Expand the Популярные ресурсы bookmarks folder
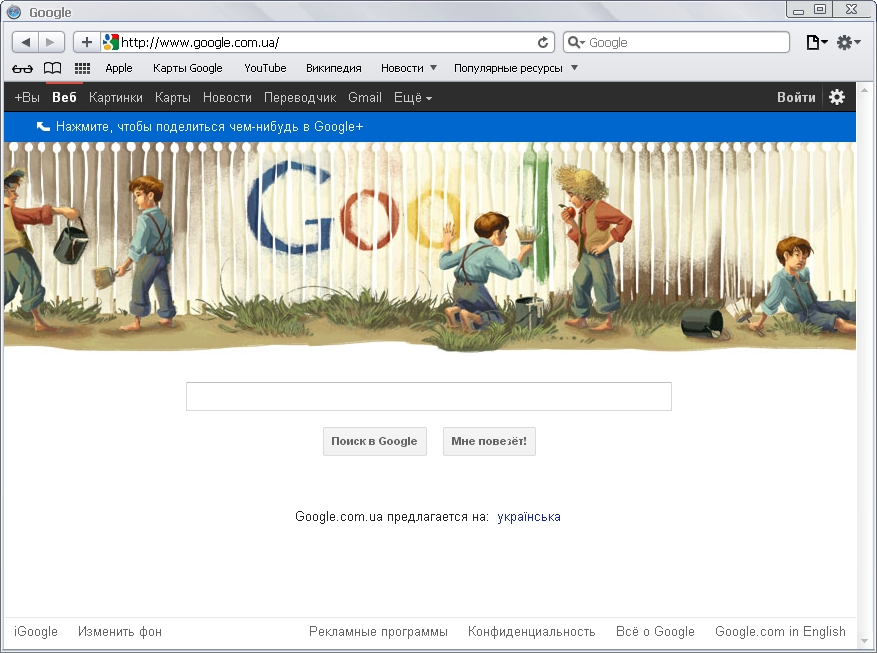This screenshot has height=653, width=877. [x=515, y=68]
